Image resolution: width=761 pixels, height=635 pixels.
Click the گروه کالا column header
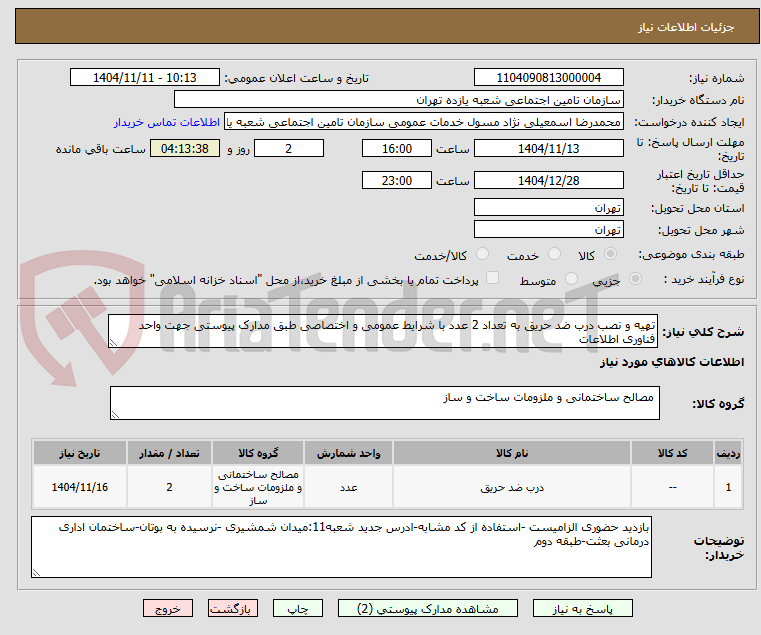(x=258, y=453)
